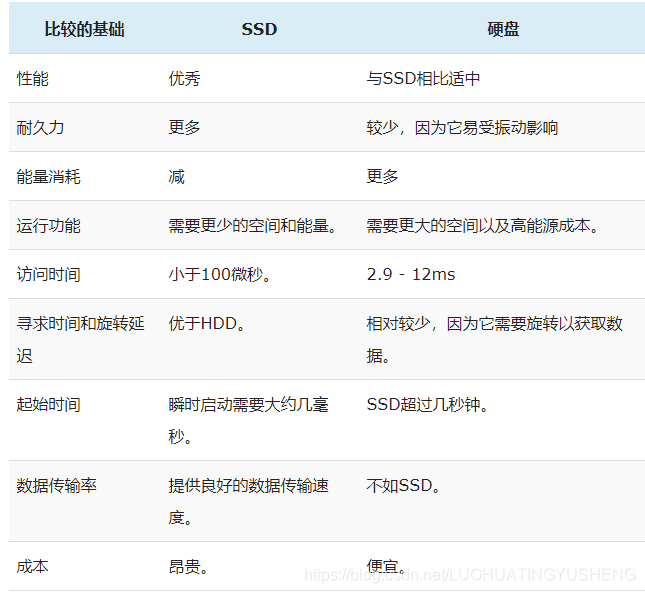Click the cell '需要更少的空间和能量。'

click(253, 225)
